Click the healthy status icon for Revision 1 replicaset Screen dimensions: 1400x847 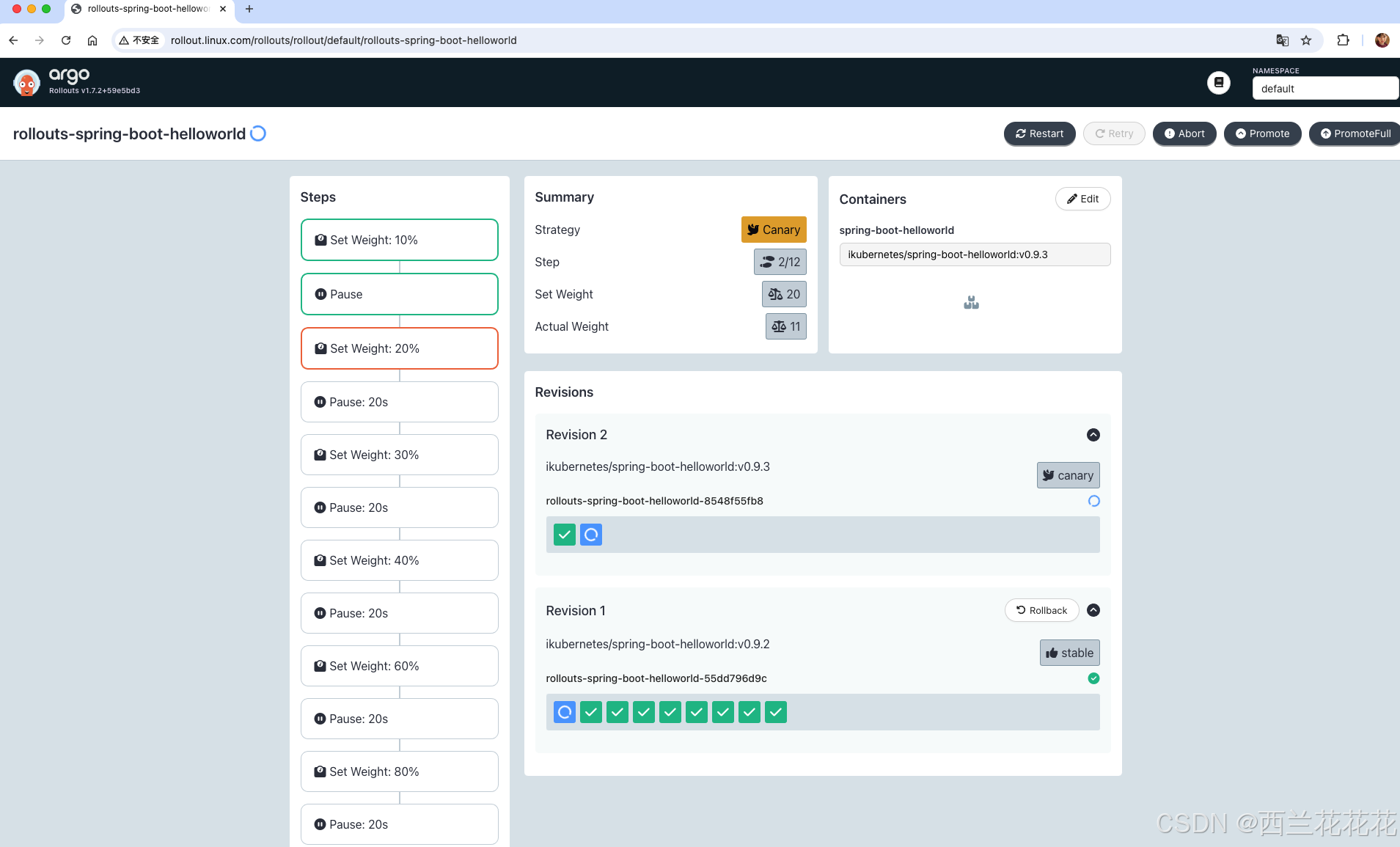point(1093,678)
